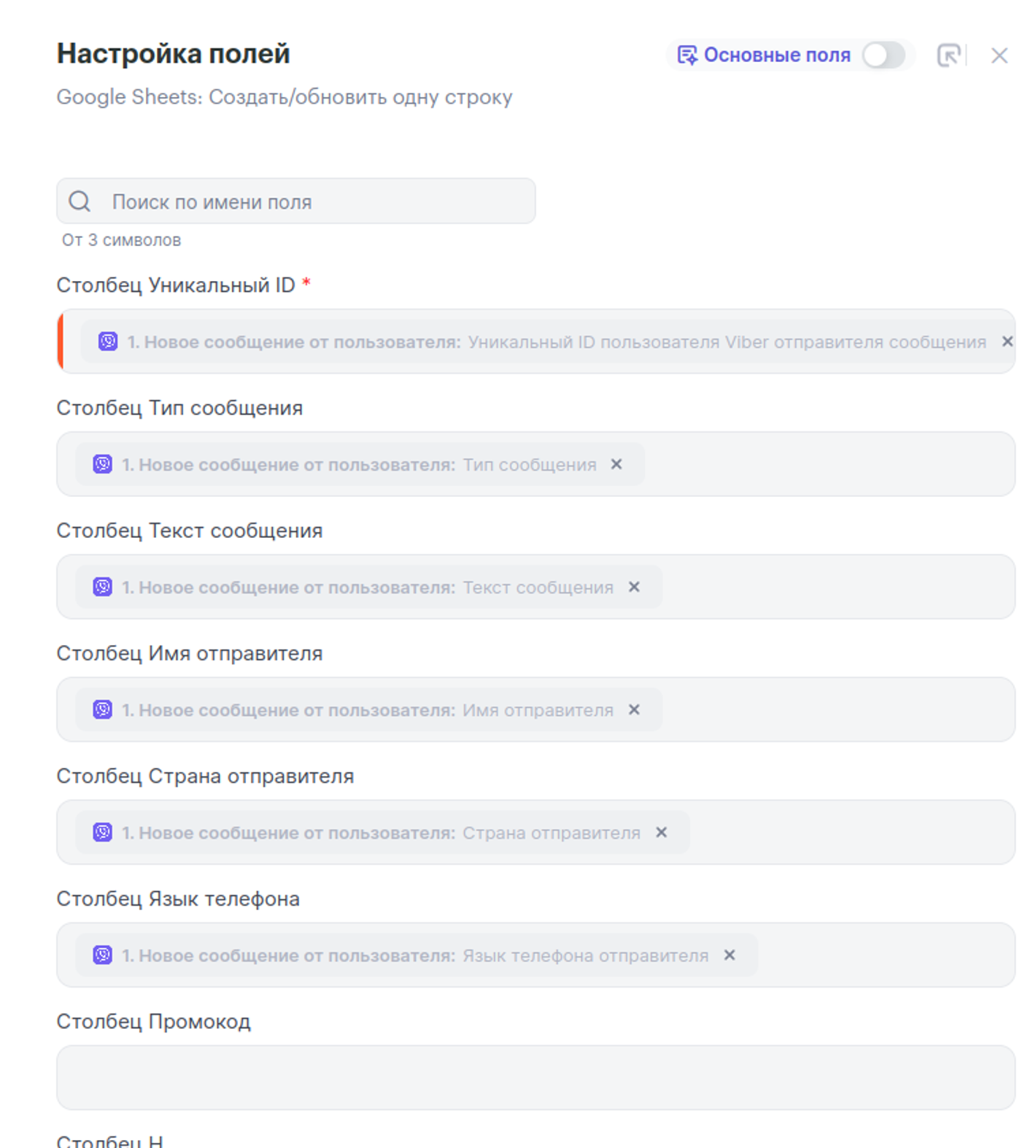1036x1148 pixels.
Task: Click the collapse panel arrow icon
Action: click(x=948, y=55)
